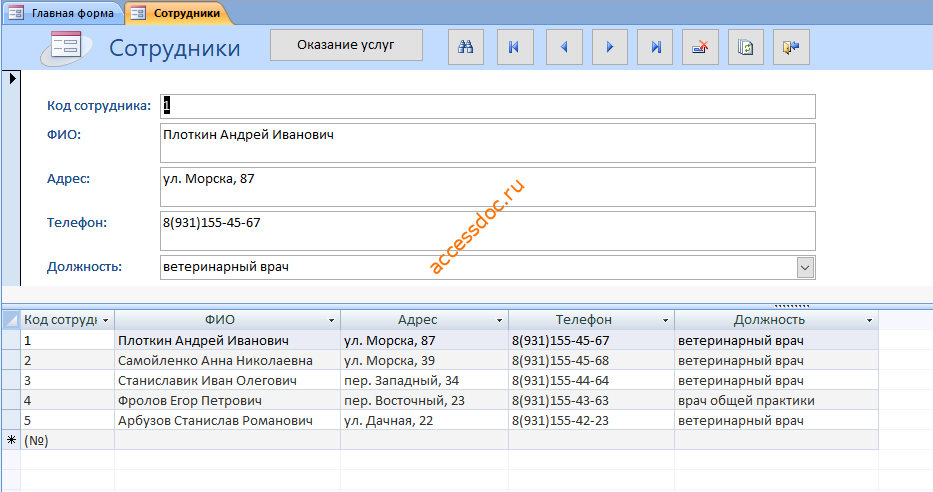Click the record selector arrow of the form

coord(12,78)
